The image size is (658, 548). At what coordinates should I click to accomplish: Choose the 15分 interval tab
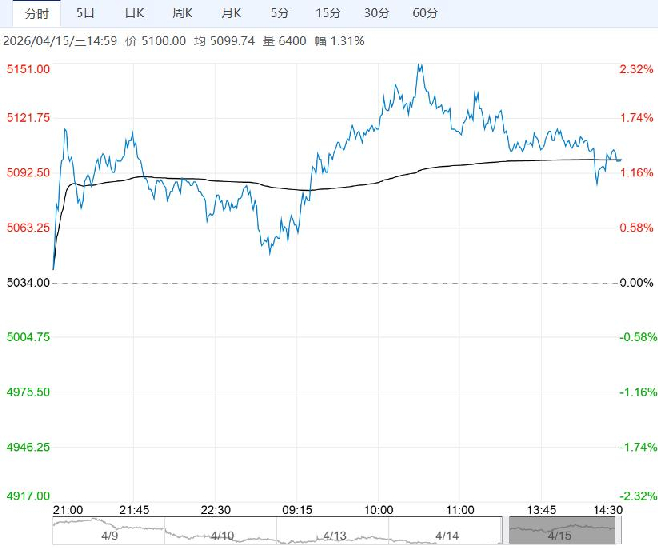327,13
